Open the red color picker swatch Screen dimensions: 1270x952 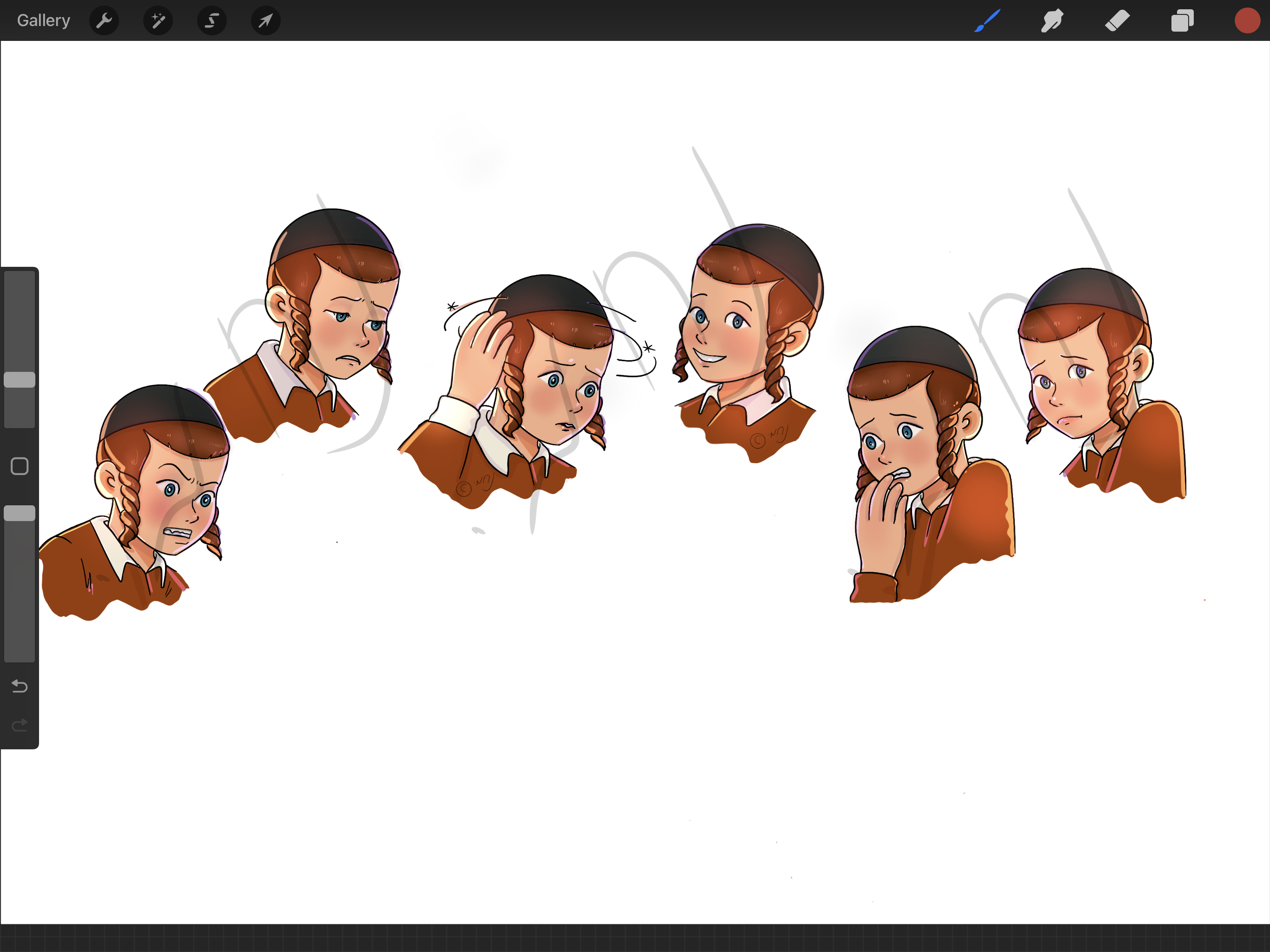(1247, 21)
